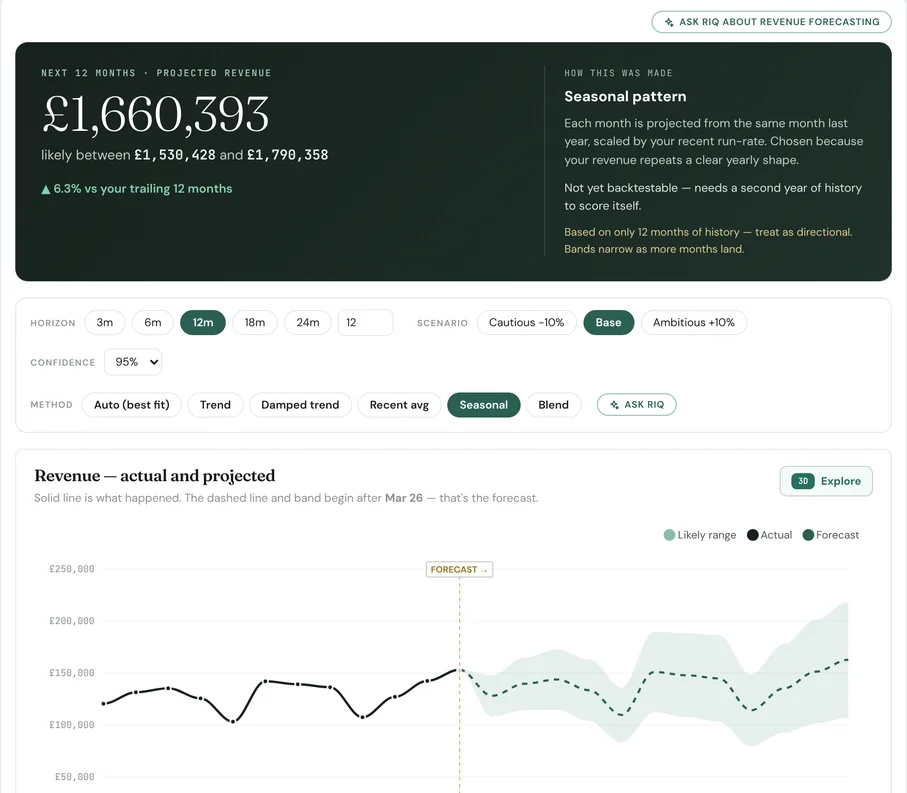Image resolution: width=907 pixels, height=793 pixels.
Task: Click the 6.3% vs trailing 12 months text
Action: tap(137, 189)
